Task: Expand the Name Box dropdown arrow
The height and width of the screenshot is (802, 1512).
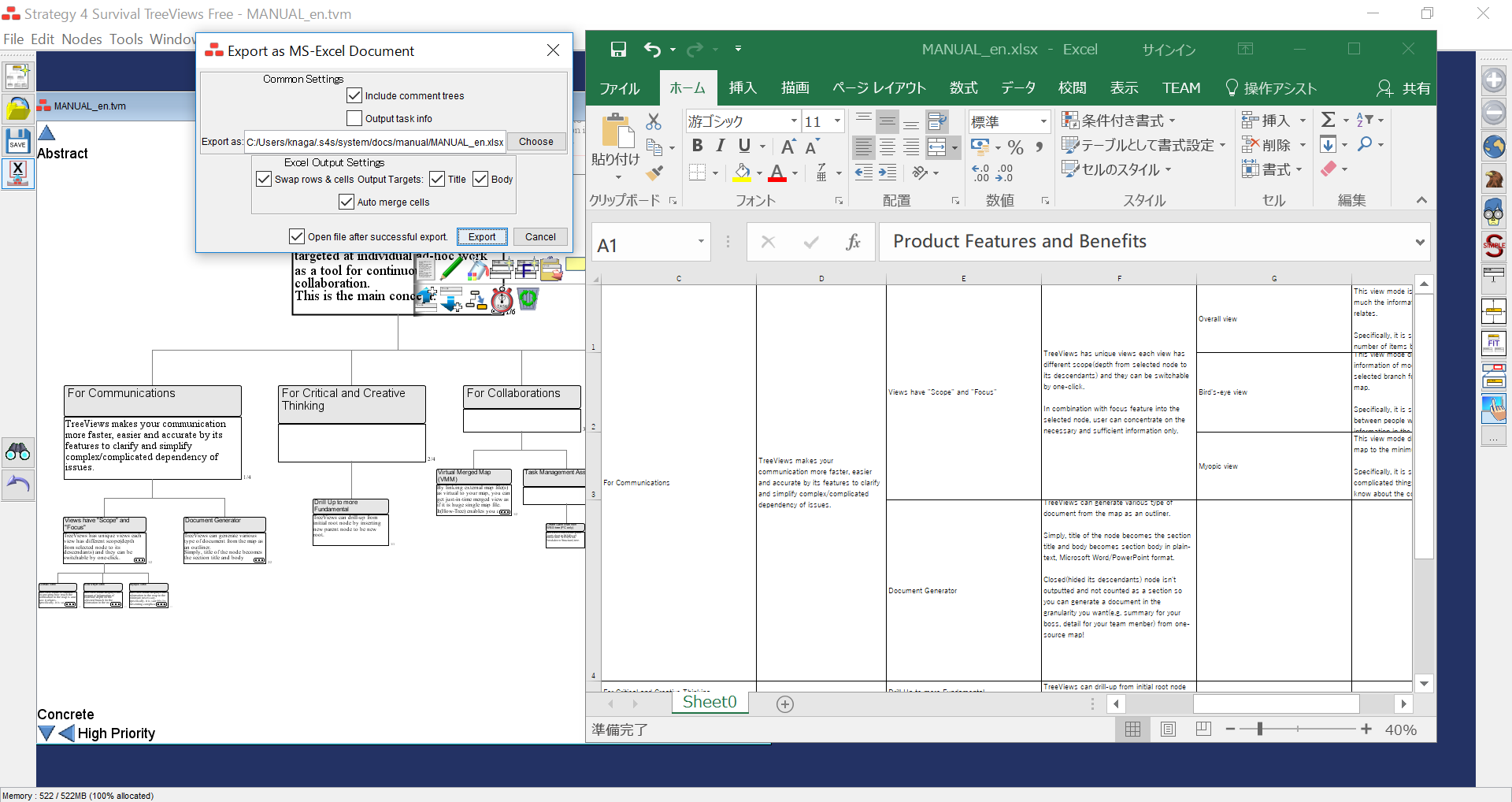Action: point(701,242)
